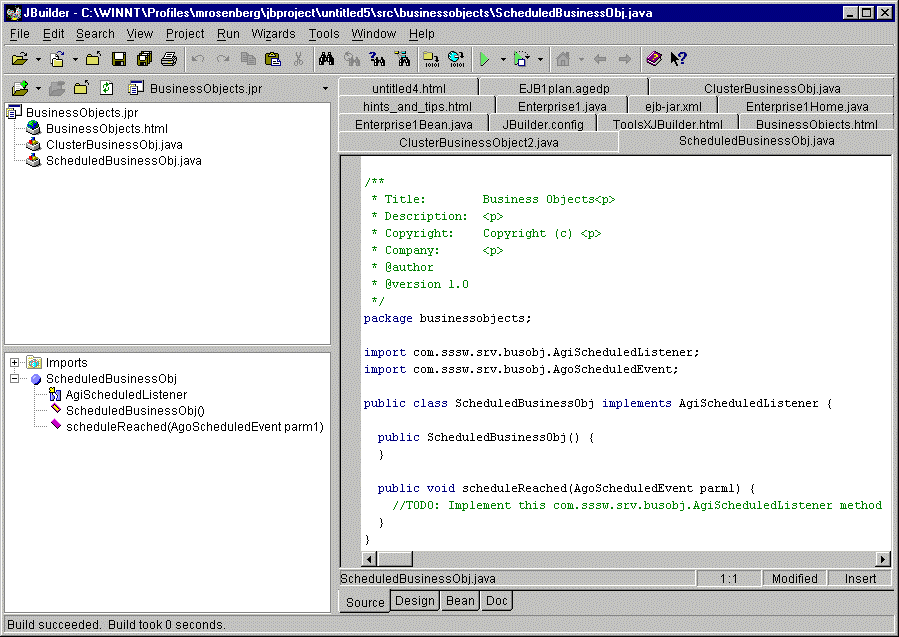Switch to the EJB1plan.agedp tab
Image resolution: width=899 pixels, height=637 pixels.
(564, 88)
